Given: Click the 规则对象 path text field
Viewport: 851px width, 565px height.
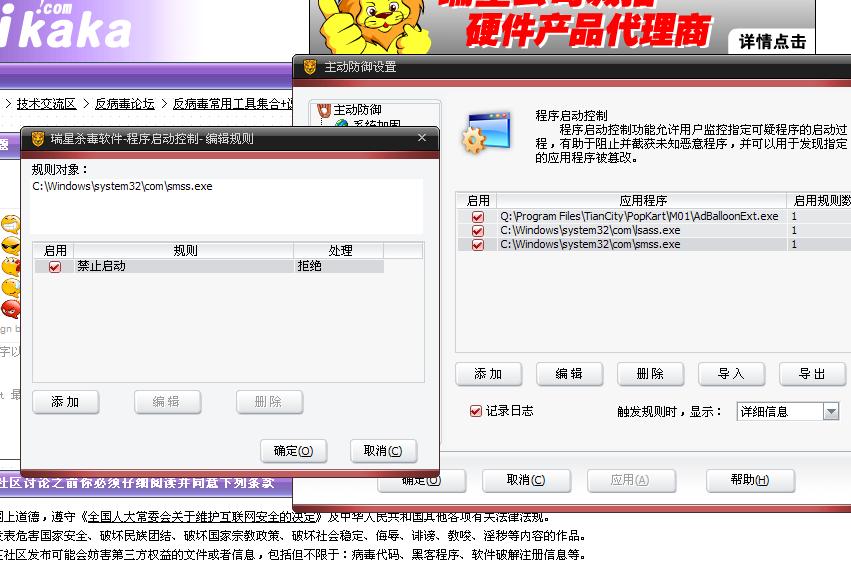Looking at the screenshot, I should (227, 206).
